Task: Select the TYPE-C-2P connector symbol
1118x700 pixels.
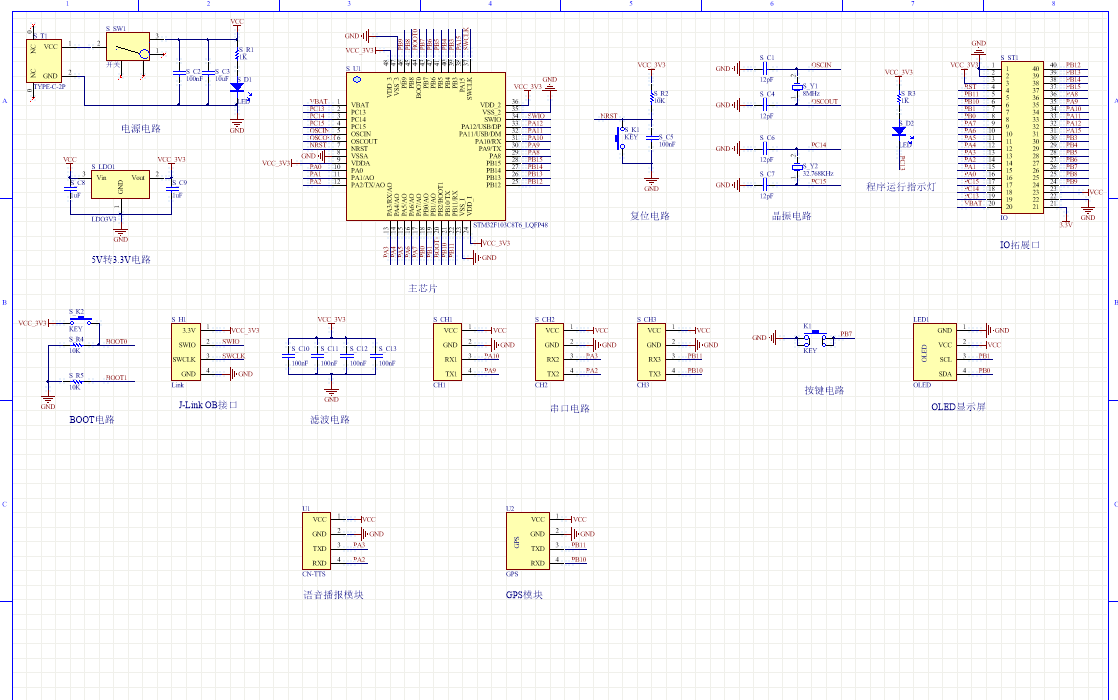Action: (47, 60)
